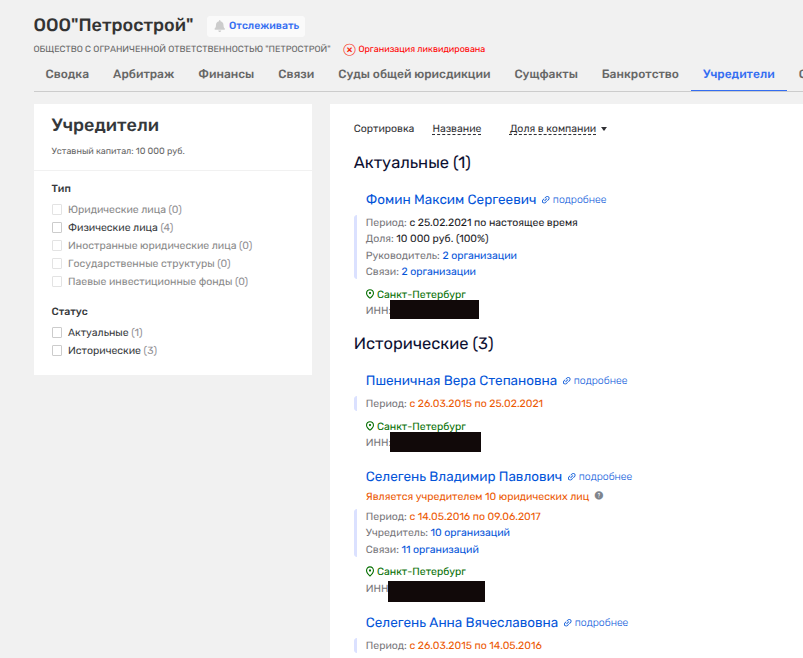Click the Отслеживать button
Image resolution: width=803 pixels, height=658 pixels.
click(x=256, y=26)
